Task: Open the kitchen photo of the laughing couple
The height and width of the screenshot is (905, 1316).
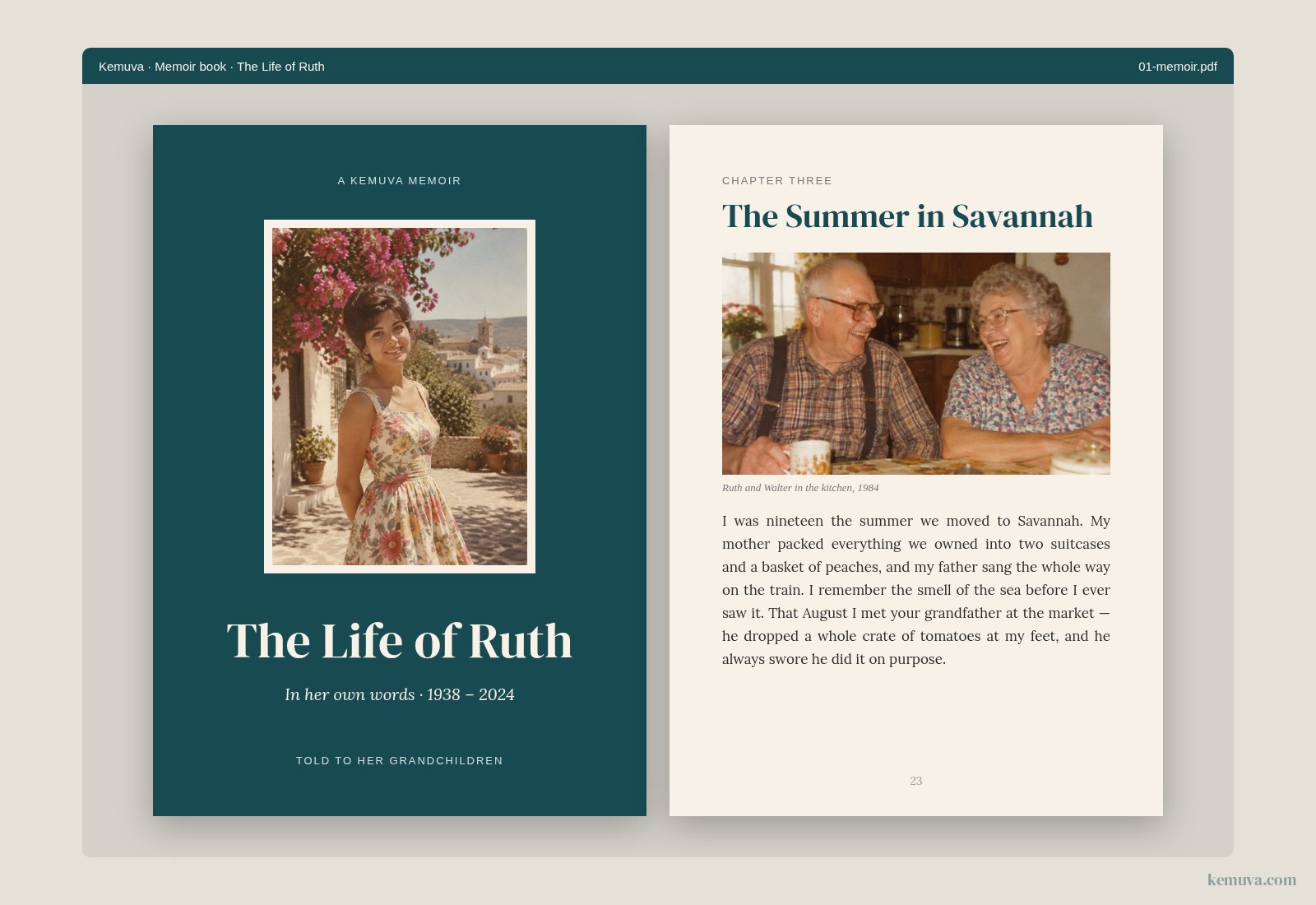Action: click(916, 364)
